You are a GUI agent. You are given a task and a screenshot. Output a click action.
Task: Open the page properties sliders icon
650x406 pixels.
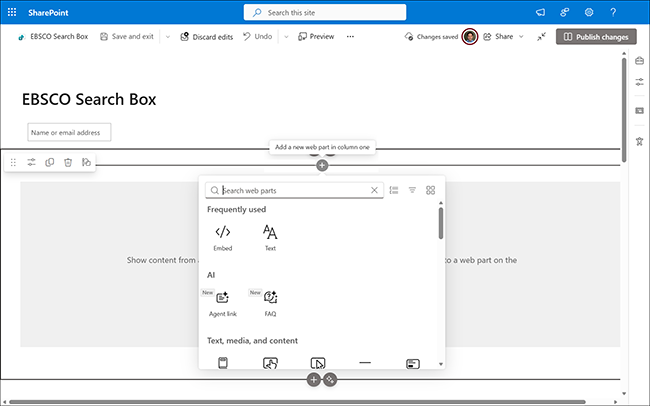coord(639,82)
